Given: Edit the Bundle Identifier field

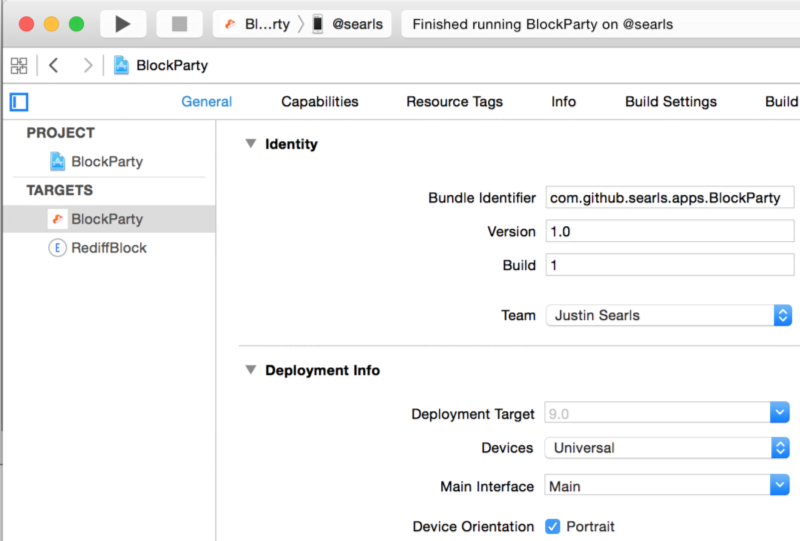Looking at the screenshot, I should (x=669, y=198).
